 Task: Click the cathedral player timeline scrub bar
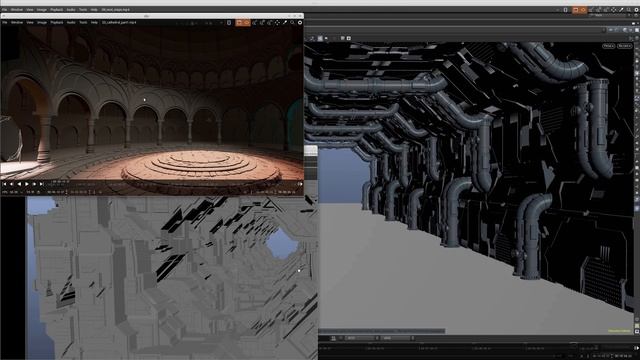(171, 184)
